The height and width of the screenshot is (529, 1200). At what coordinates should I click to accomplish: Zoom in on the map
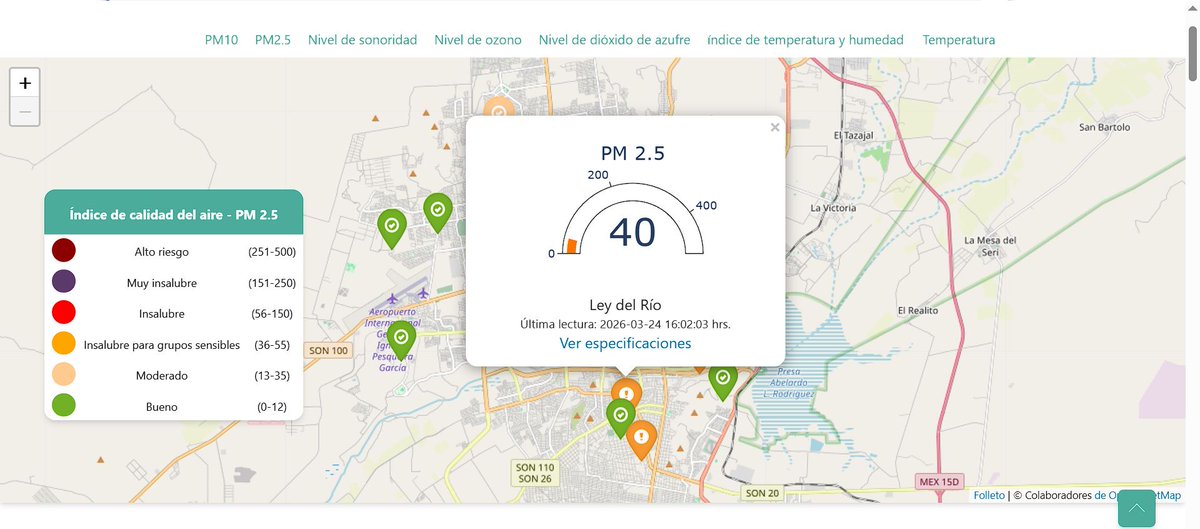25,83
